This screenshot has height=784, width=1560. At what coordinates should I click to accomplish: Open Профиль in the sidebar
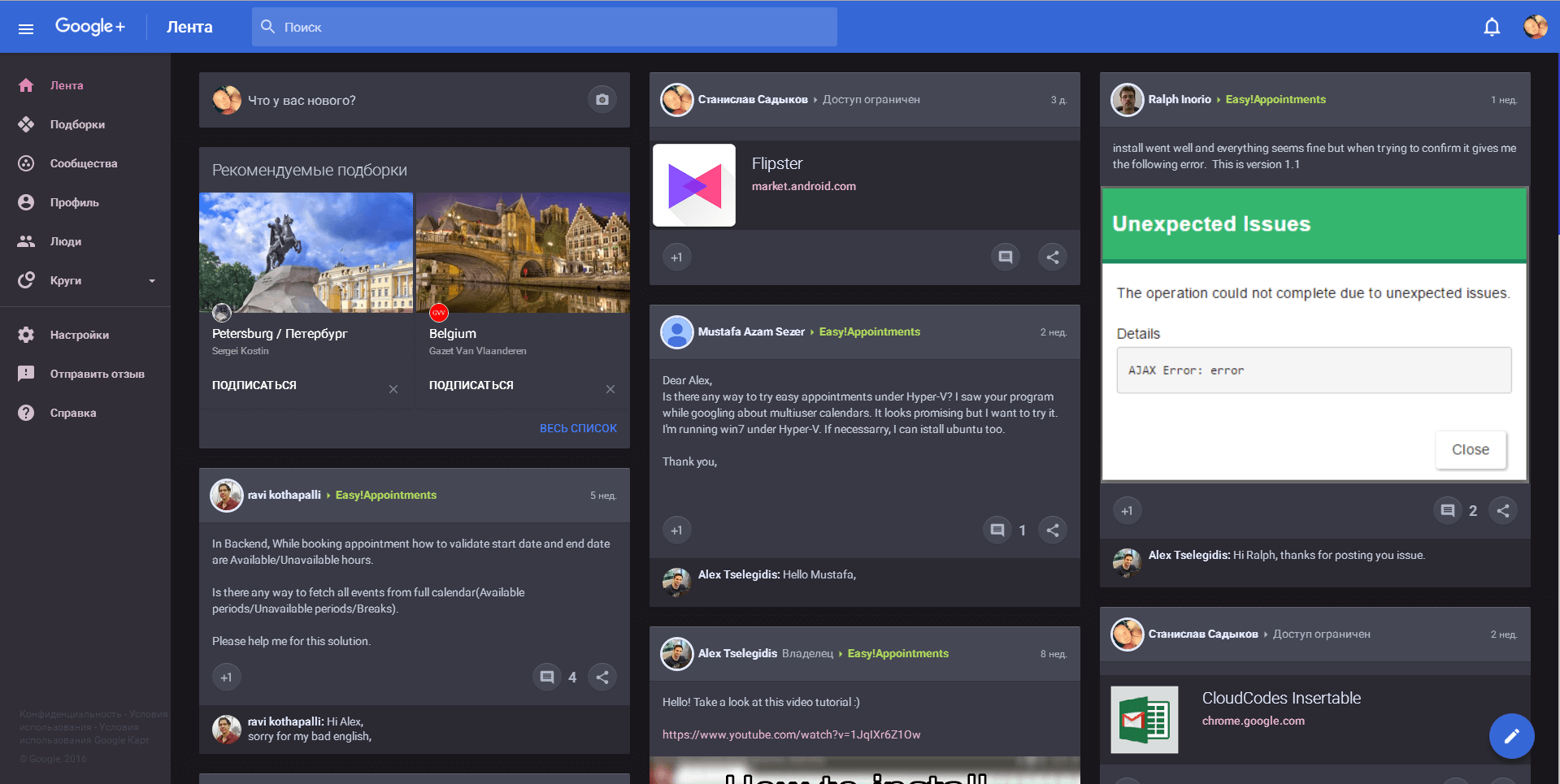point(85,202)
